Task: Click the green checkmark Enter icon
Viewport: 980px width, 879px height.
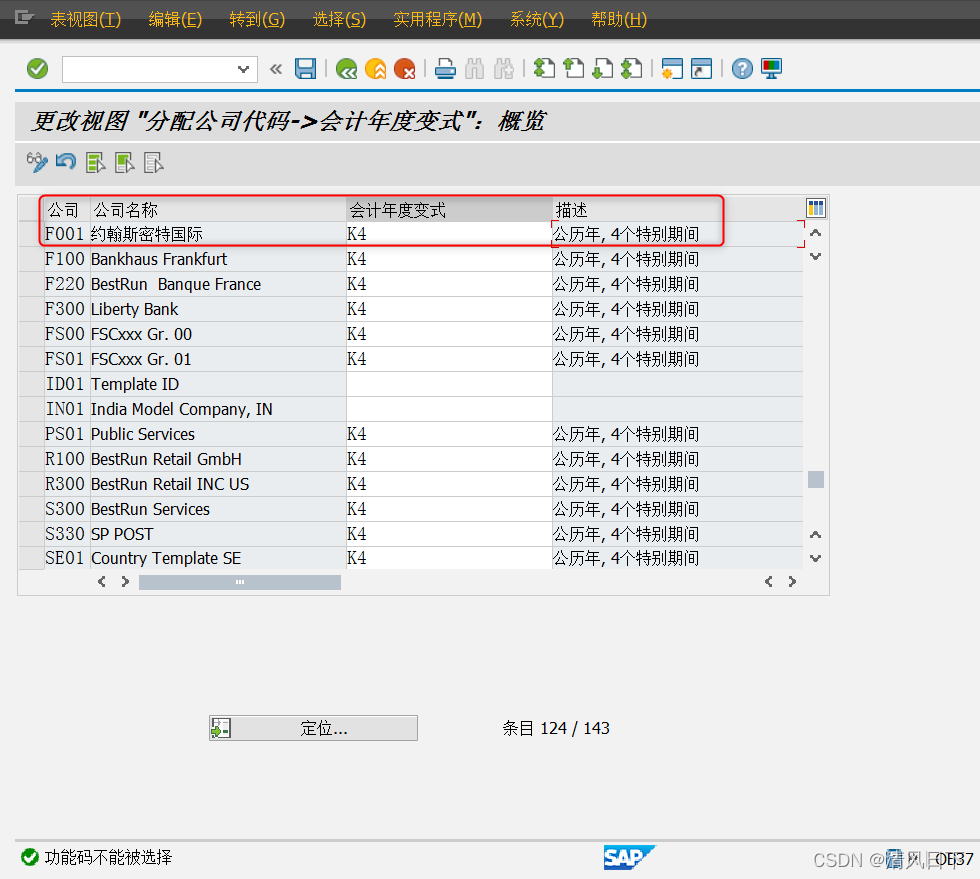Action: (x=38, y=69)
